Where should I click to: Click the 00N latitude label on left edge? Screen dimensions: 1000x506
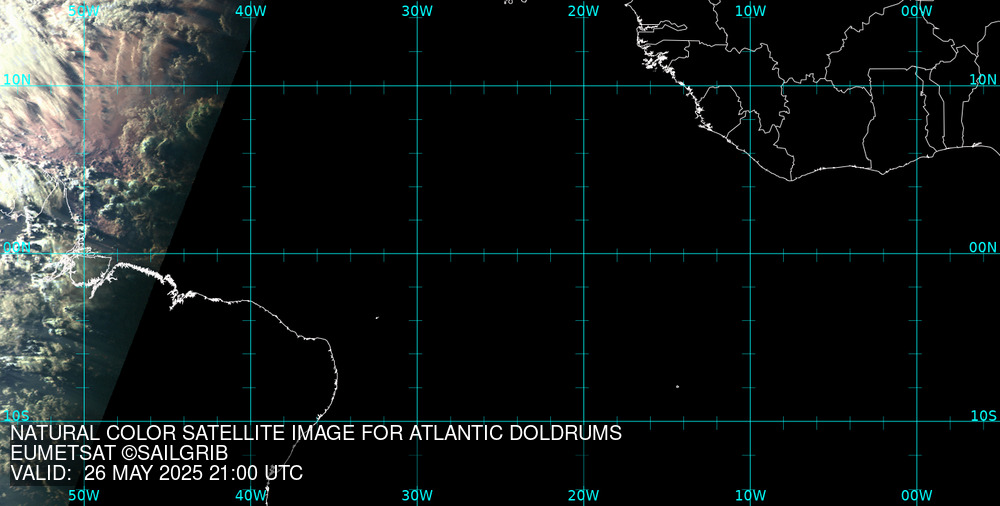tap(17, 248)
